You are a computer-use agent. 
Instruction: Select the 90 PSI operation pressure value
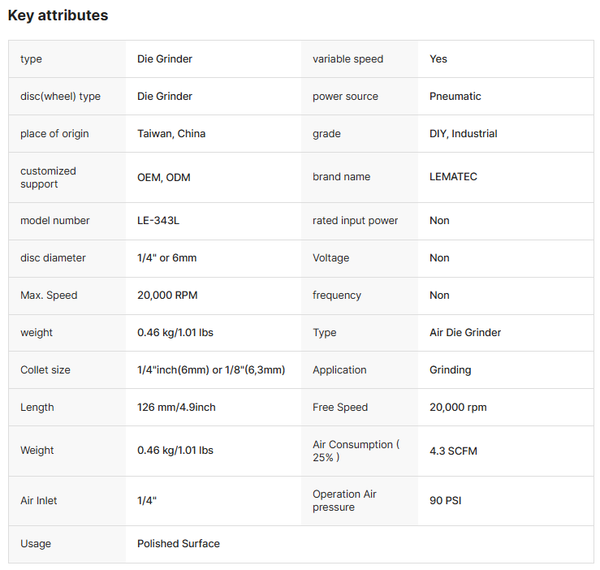(x=445, y=501)
